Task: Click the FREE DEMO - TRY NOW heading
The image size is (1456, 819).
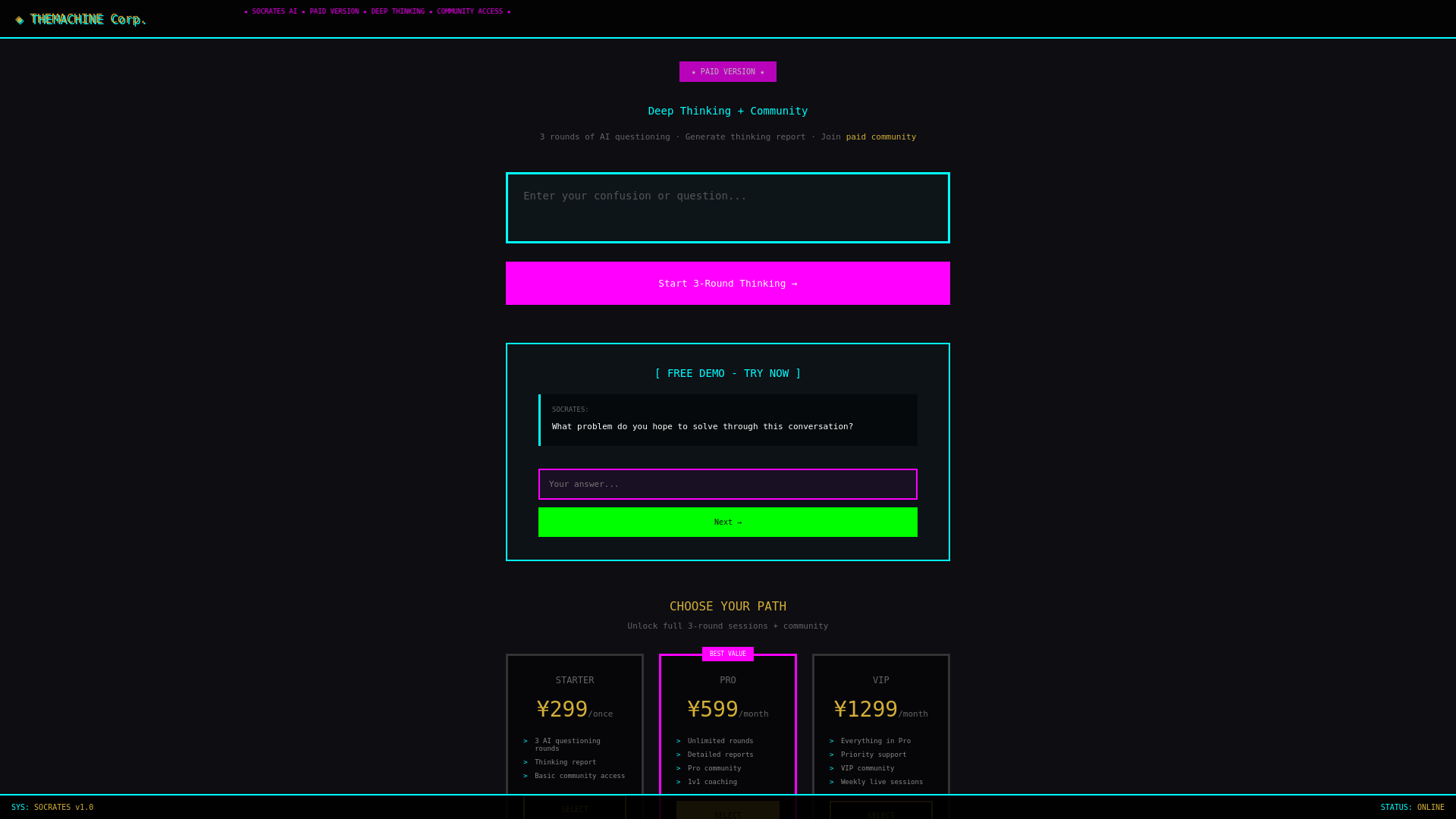Action: [728, 373]
